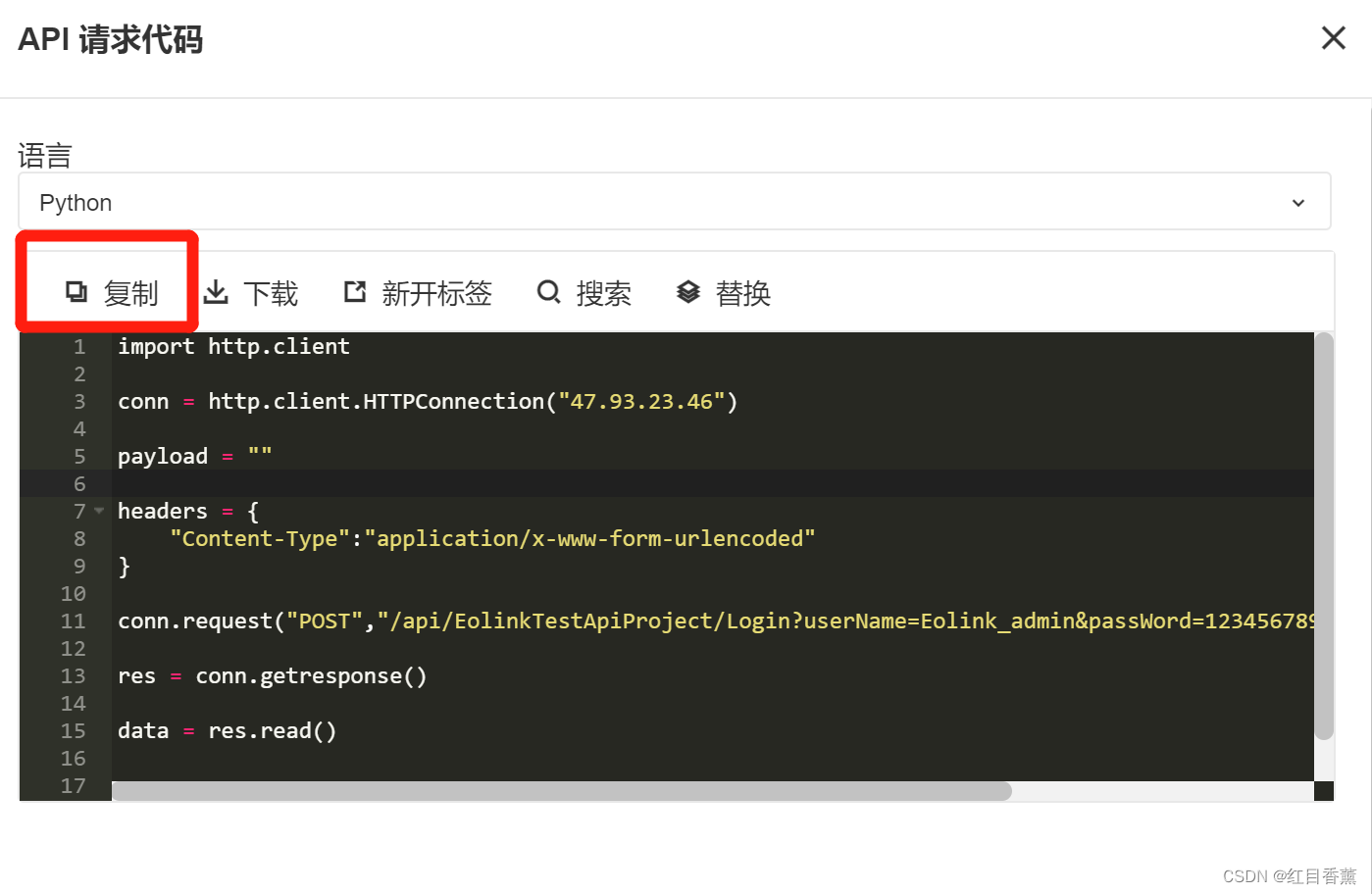Click line number 15 in gutter

coord(74,730)
